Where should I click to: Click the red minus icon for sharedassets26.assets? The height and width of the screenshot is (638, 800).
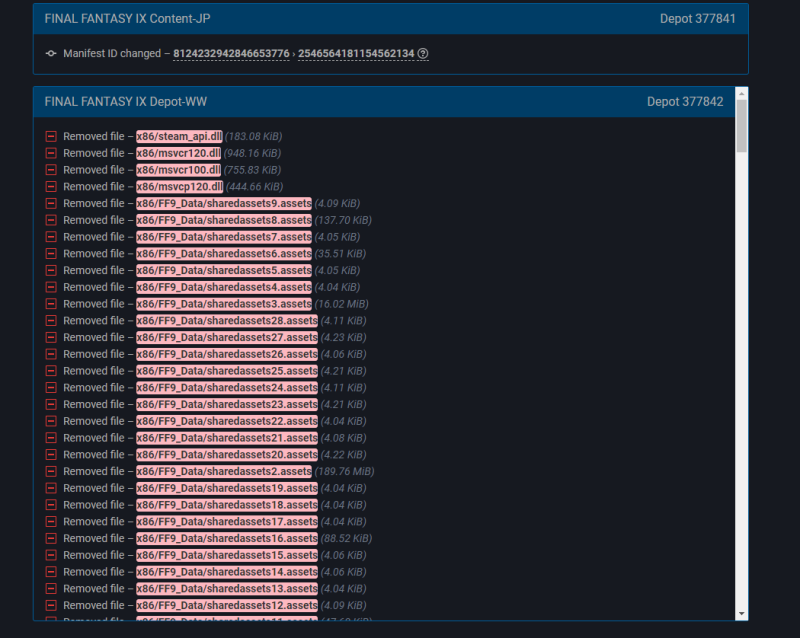click(51, 354)
